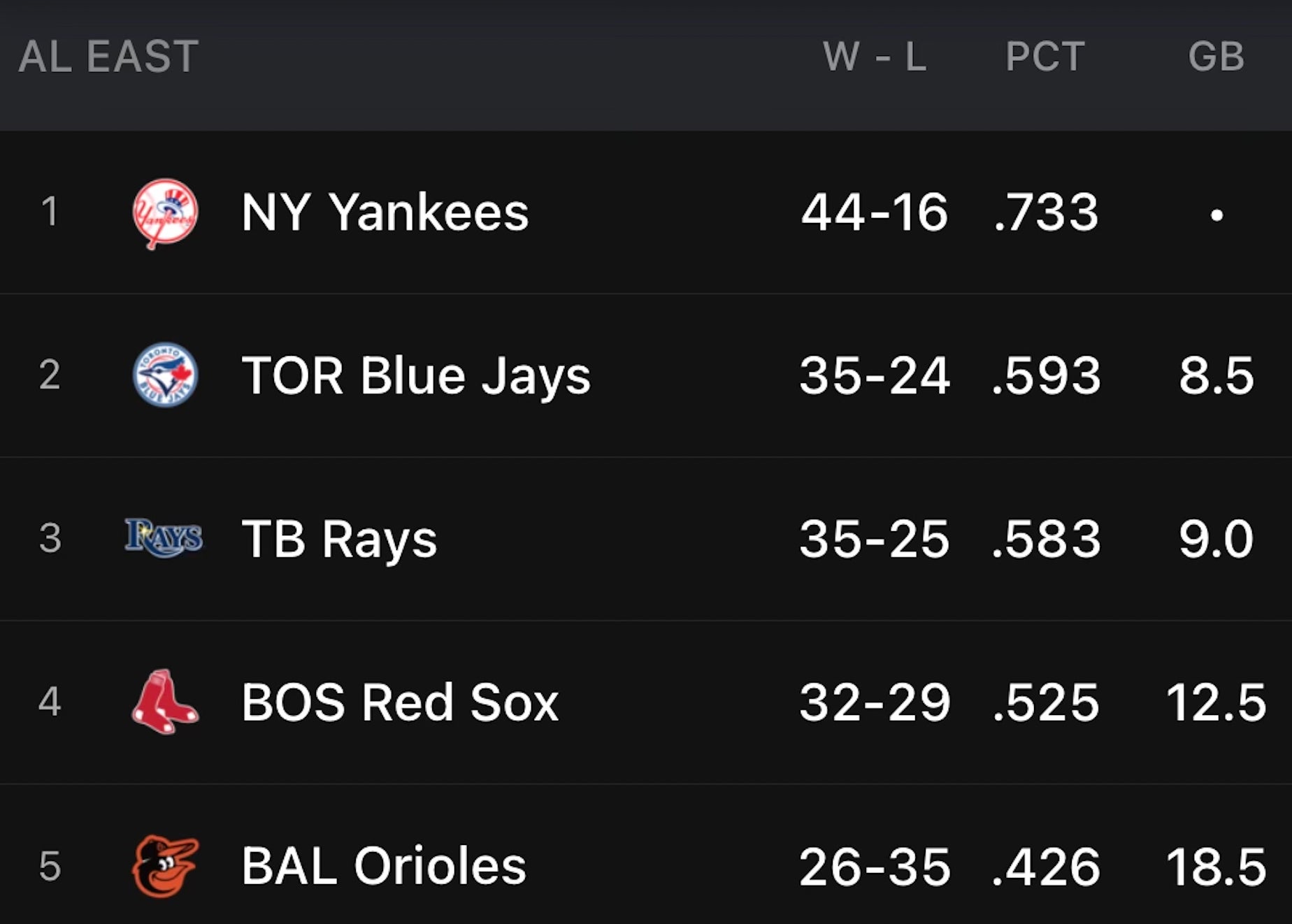The height and width of the screenshot is (924, 1292).
Task: Click the Orioles 18.5 games back value
Action: coord(1216,867)
